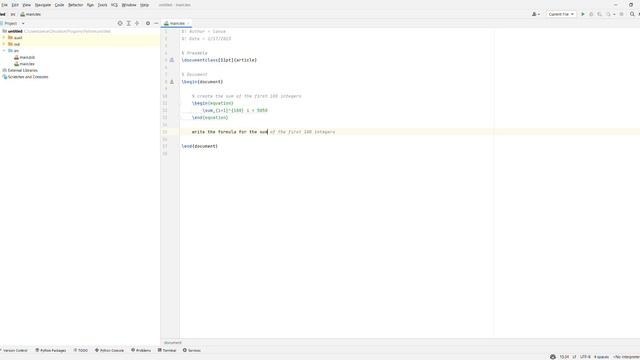Open the Services tool window
The image size is (640, 360).
coord(191,351)
